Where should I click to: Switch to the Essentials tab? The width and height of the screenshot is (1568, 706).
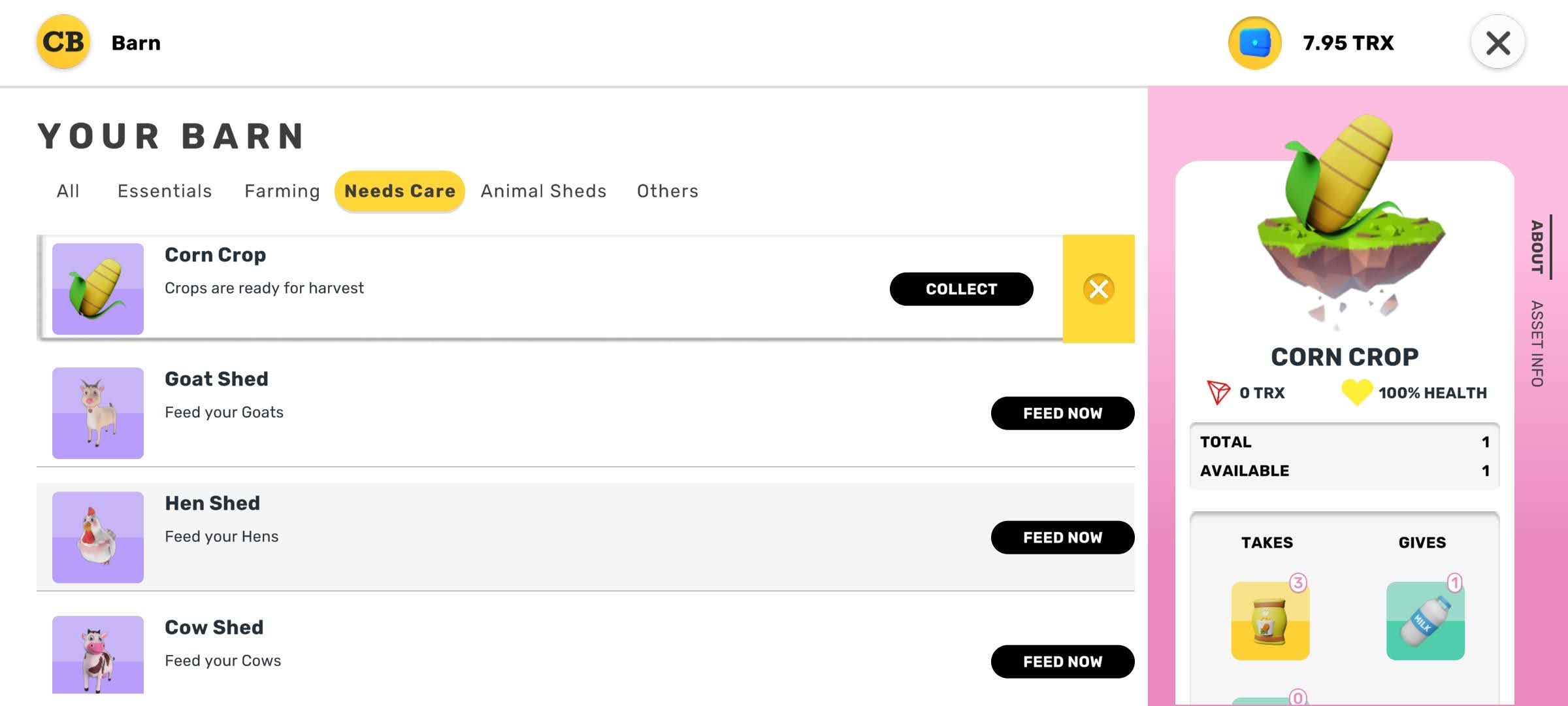(x=165, y=191)
